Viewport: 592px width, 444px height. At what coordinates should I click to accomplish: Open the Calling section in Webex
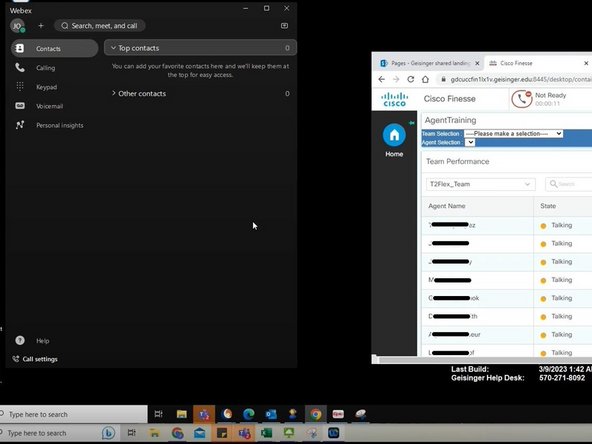coord(45,68)
